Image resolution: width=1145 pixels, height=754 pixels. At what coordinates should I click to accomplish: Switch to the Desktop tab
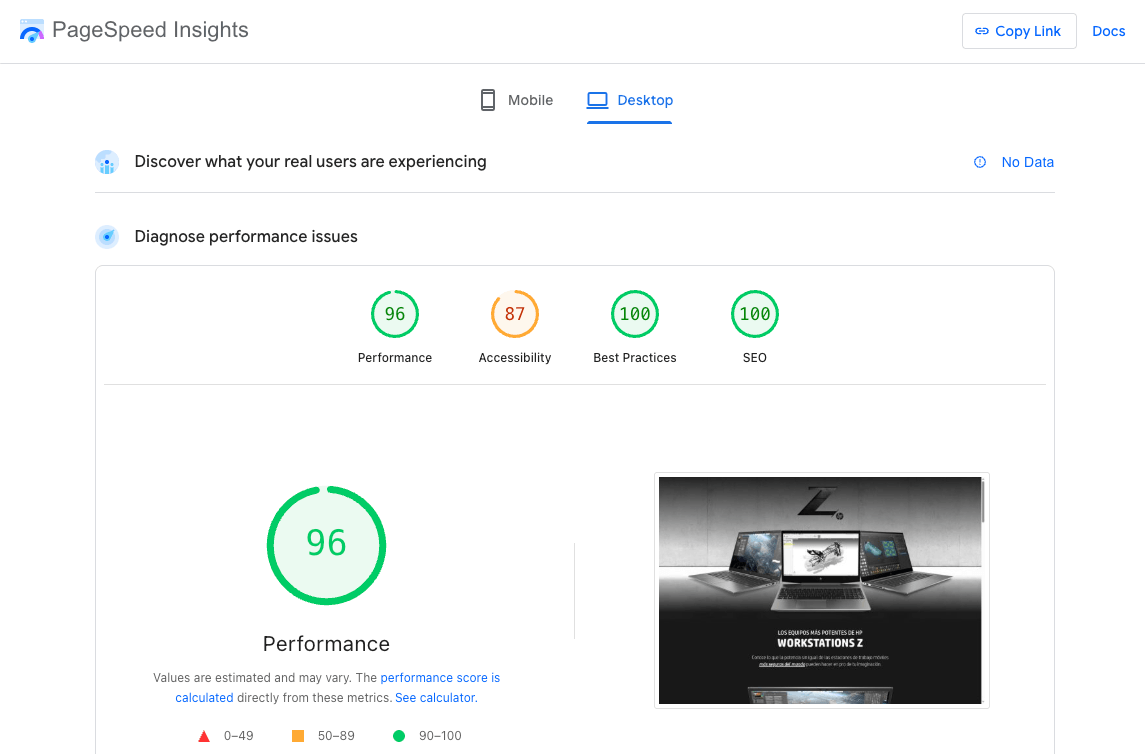pos(629,100)
